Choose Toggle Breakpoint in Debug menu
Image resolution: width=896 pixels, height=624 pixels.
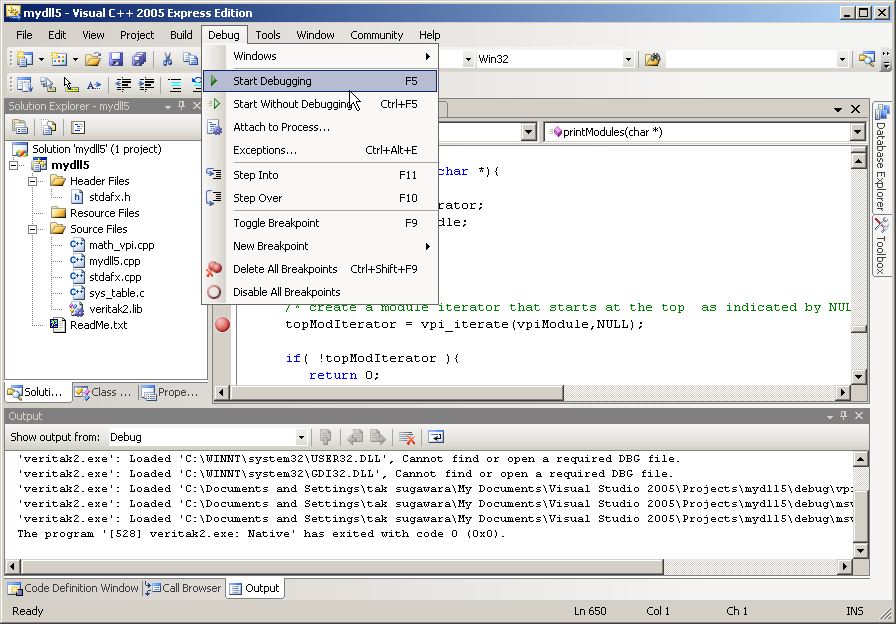click(320, 223)
